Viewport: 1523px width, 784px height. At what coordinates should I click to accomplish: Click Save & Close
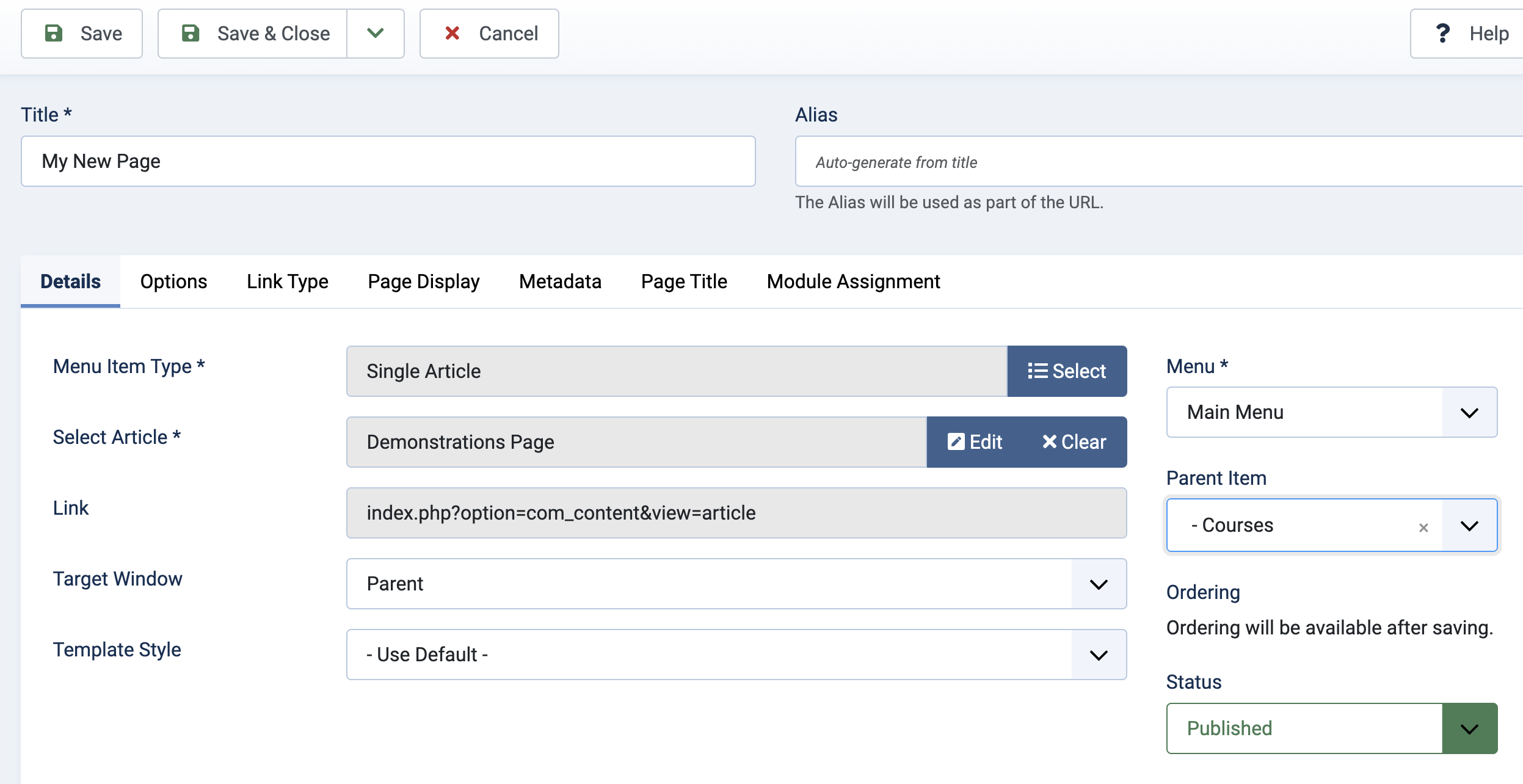point(253,34)
